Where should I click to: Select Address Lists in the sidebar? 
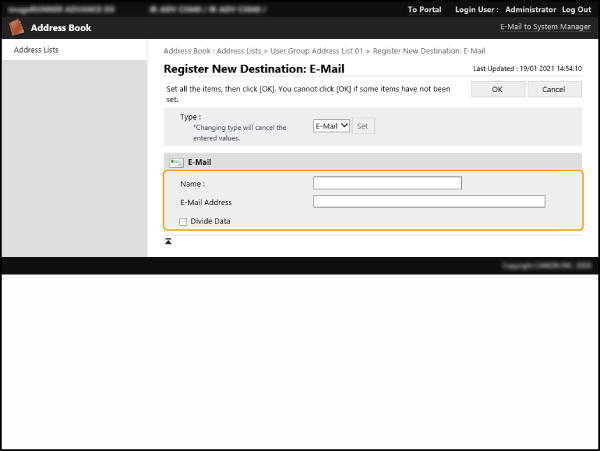click(36, 49)
